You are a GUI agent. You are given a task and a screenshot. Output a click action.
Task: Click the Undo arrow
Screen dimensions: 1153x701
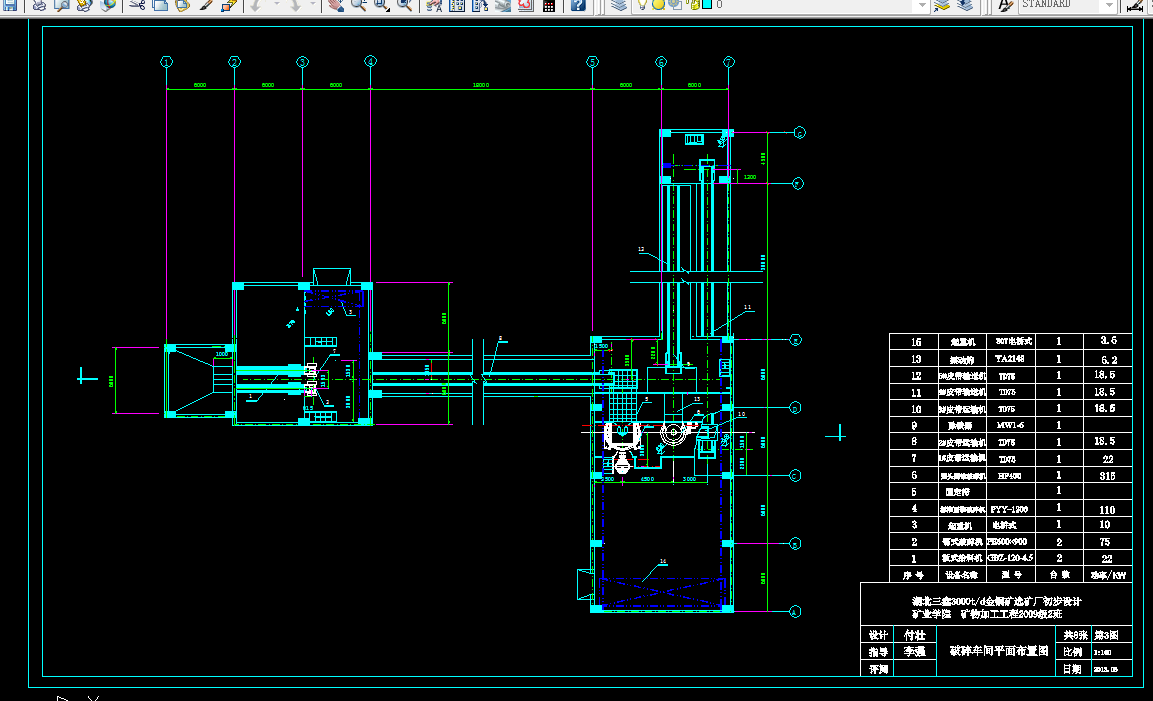tap(256, 5)
